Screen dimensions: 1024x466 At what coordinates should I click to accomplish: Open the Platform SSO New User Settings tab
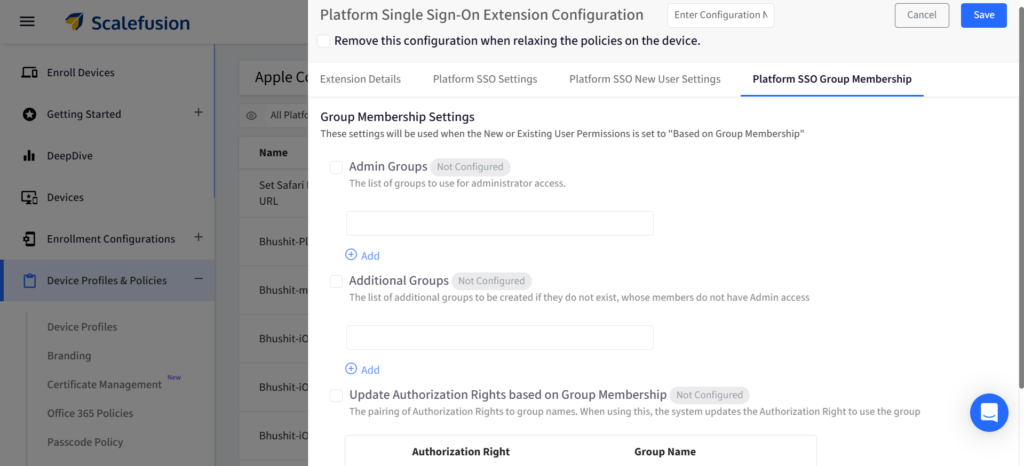click(644, 79)
